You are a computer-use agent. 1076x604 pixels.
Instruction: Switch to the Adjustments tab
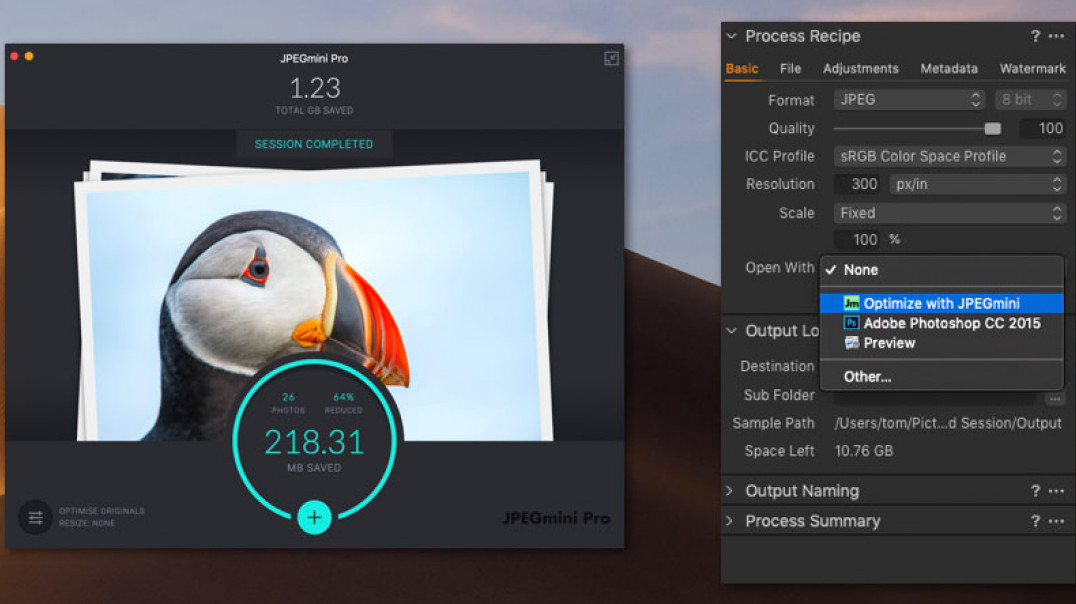[x=861, y=69]
